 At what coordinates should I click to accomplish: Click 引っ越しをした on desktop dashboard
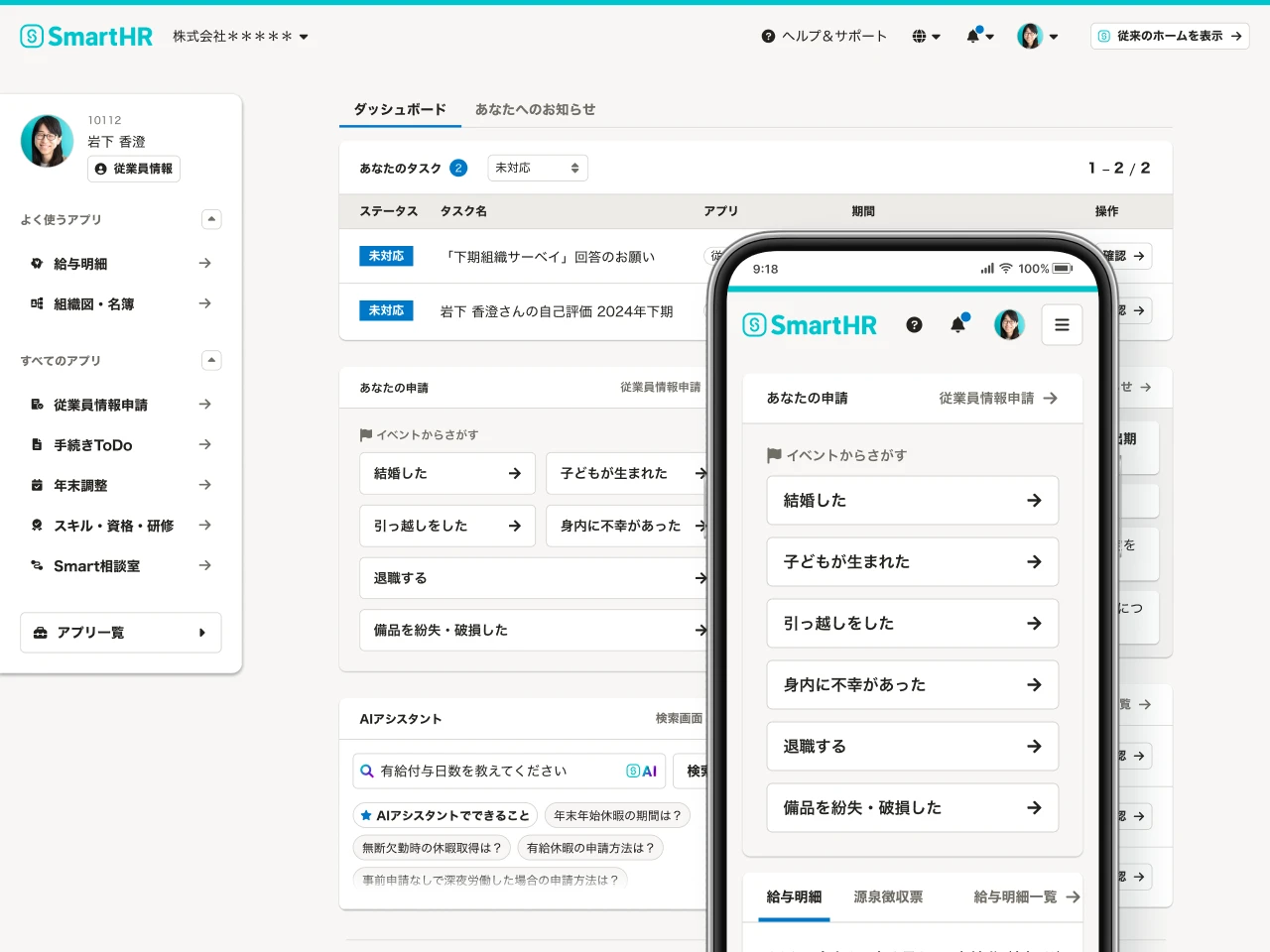(x=447, y=526)
